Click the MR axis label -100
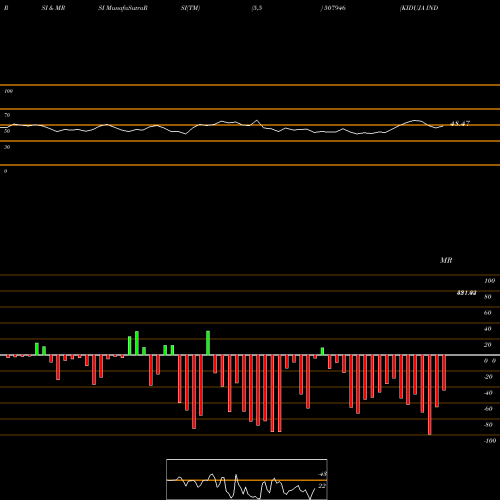The height and width of the screenshot is (500, 500). click(x=490, y=441)
